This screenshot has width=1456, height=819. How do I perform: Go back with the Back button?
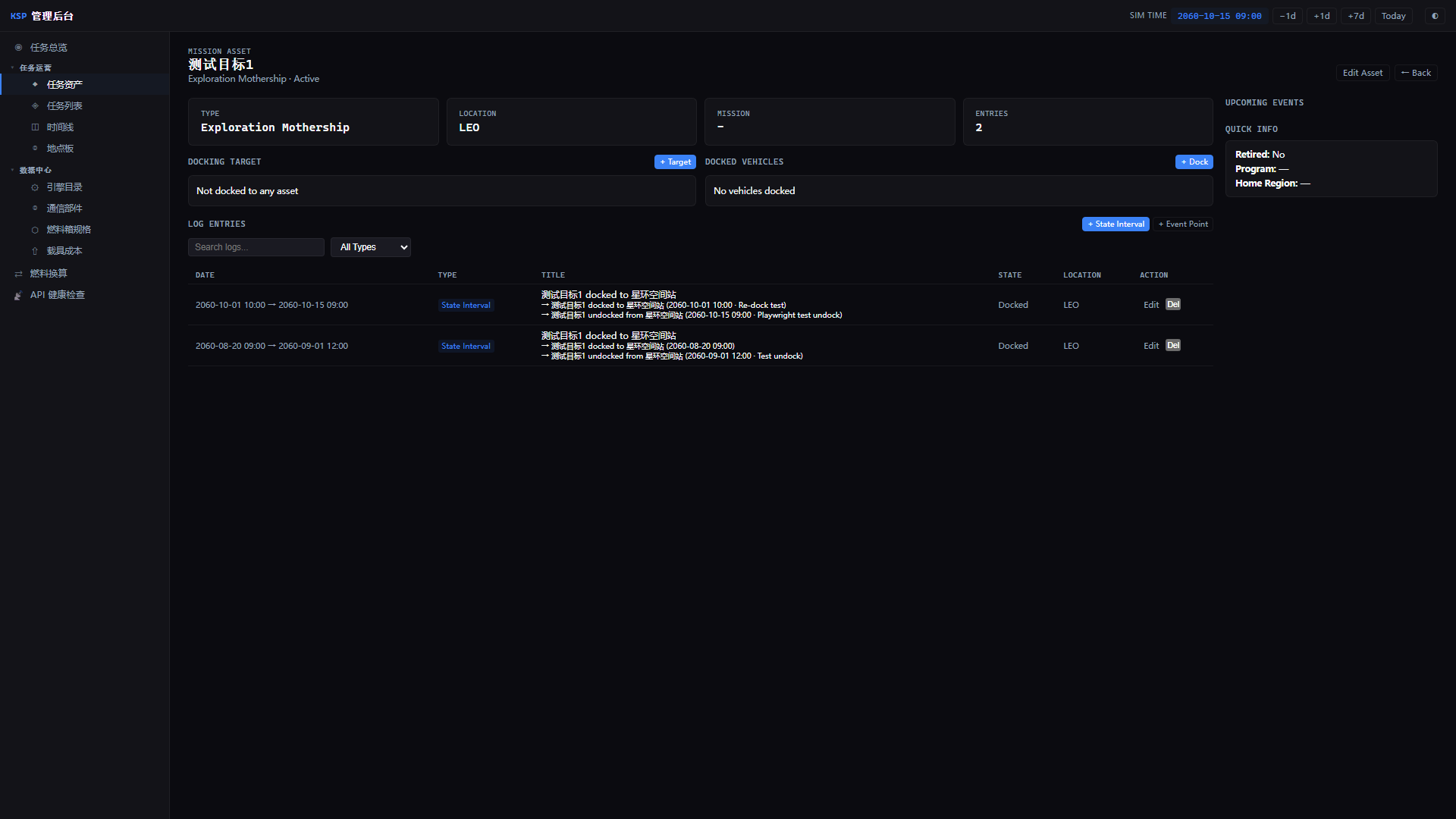tap(1416, 73)
